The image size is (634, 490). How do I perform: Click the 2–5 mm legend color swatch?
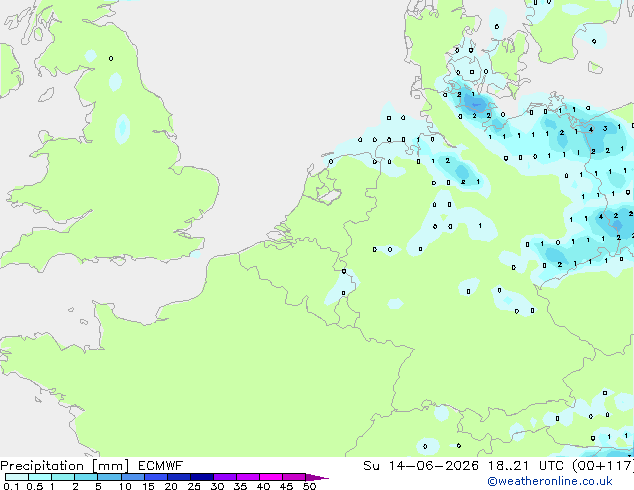86,477
